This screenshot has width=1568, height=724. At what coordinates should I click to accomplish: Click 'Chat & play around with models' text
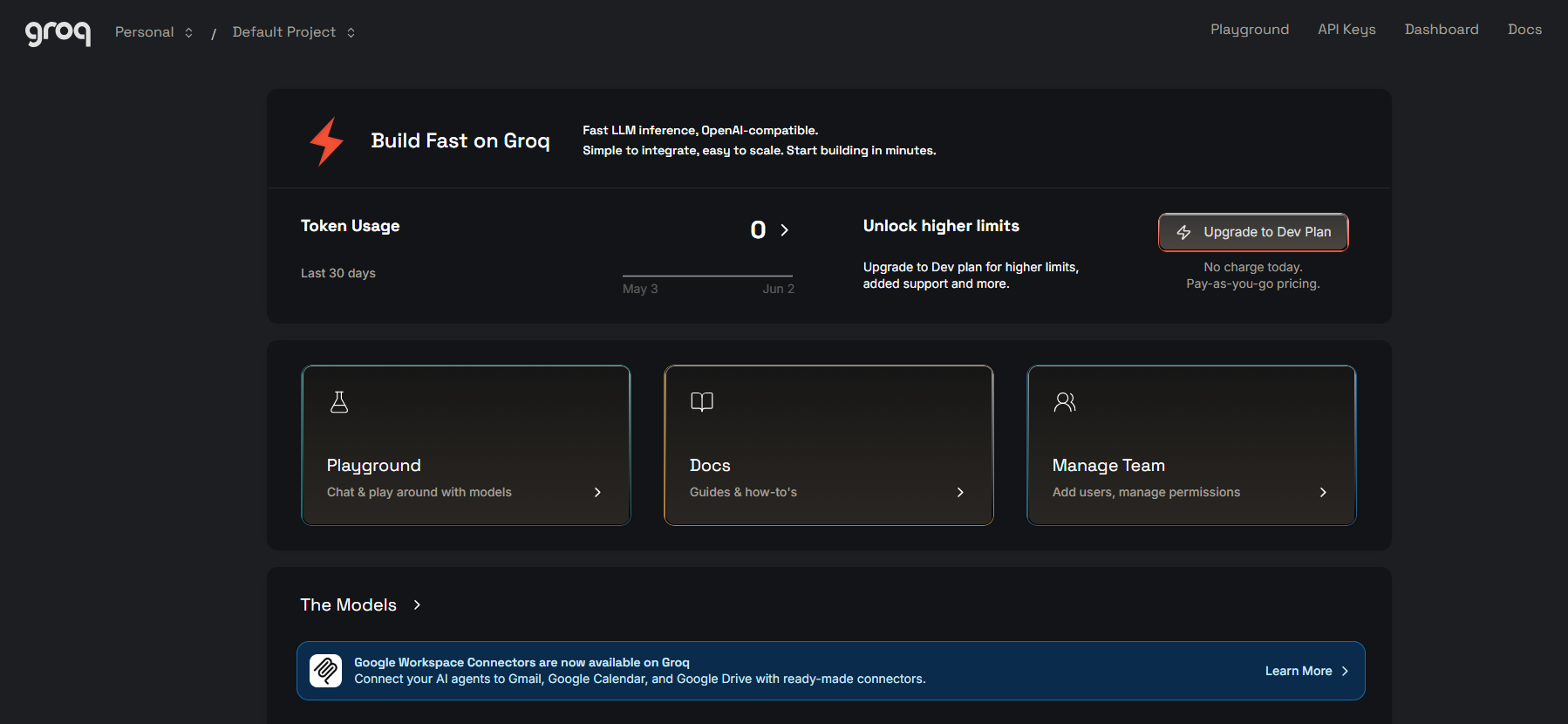(x=419, y=492)
